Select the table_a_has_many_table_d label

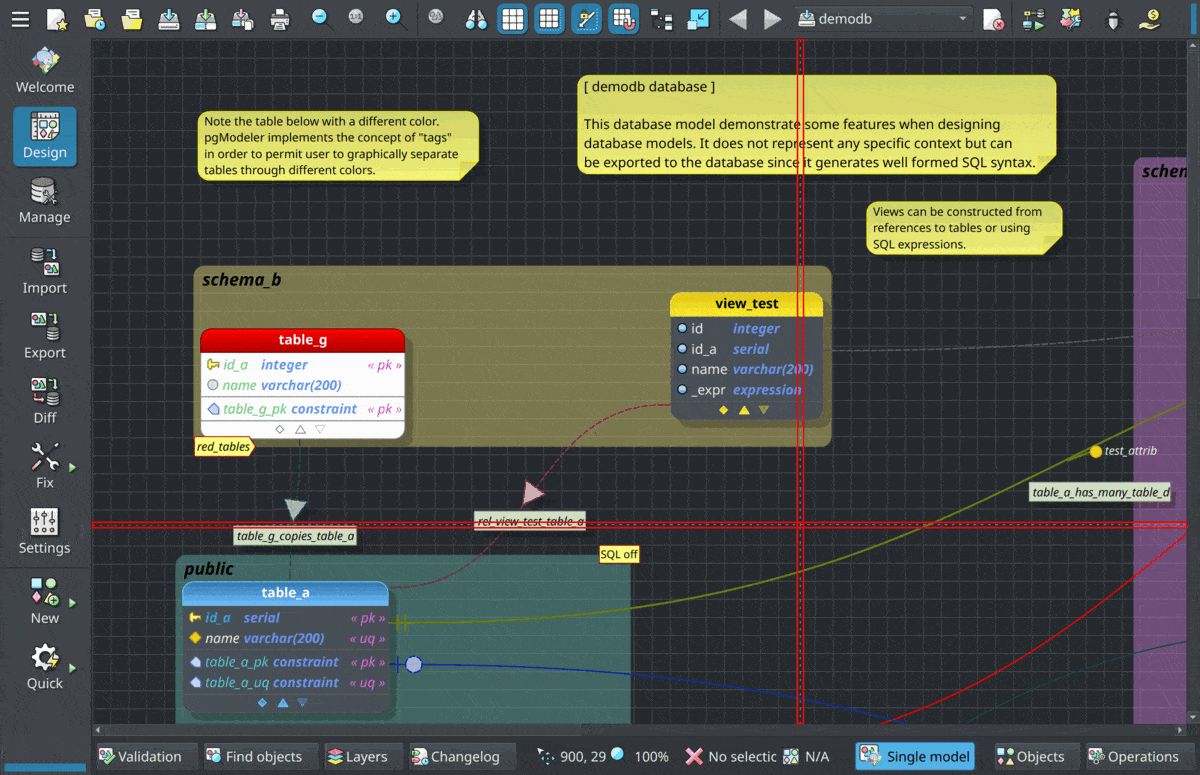1101,492
